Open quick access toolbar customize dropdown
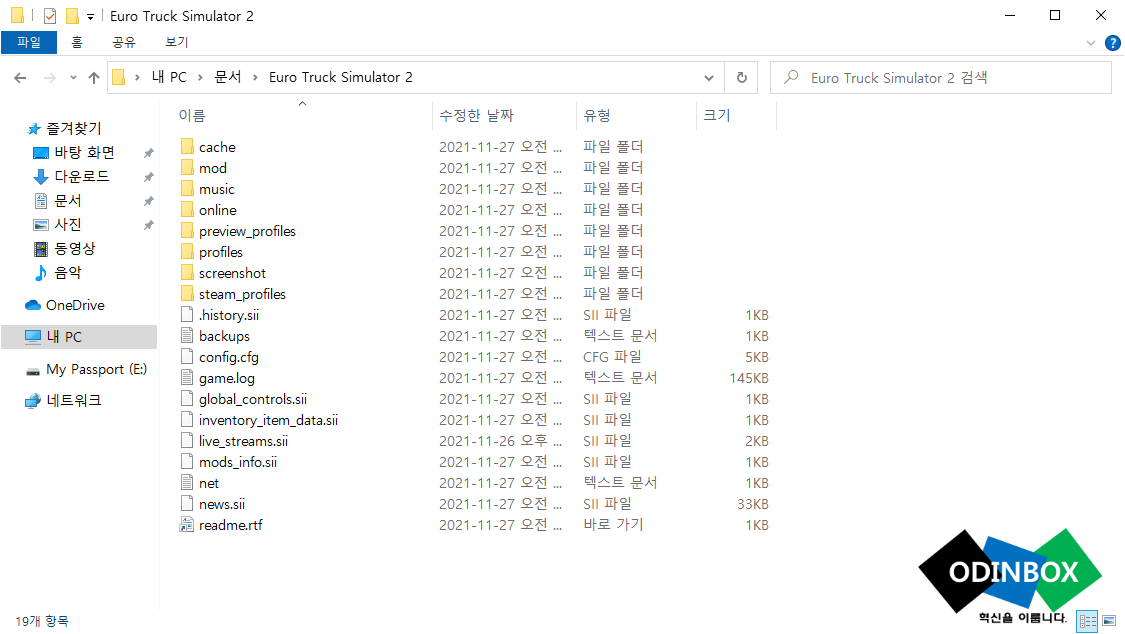This screenshot has height=634, width=1125. [90, 16]
